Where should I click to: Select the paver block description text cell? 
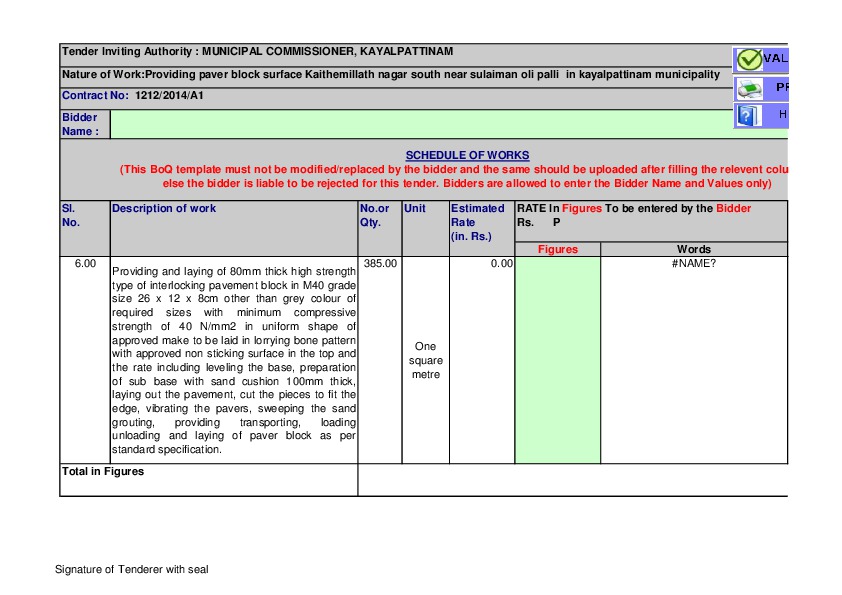234,360
